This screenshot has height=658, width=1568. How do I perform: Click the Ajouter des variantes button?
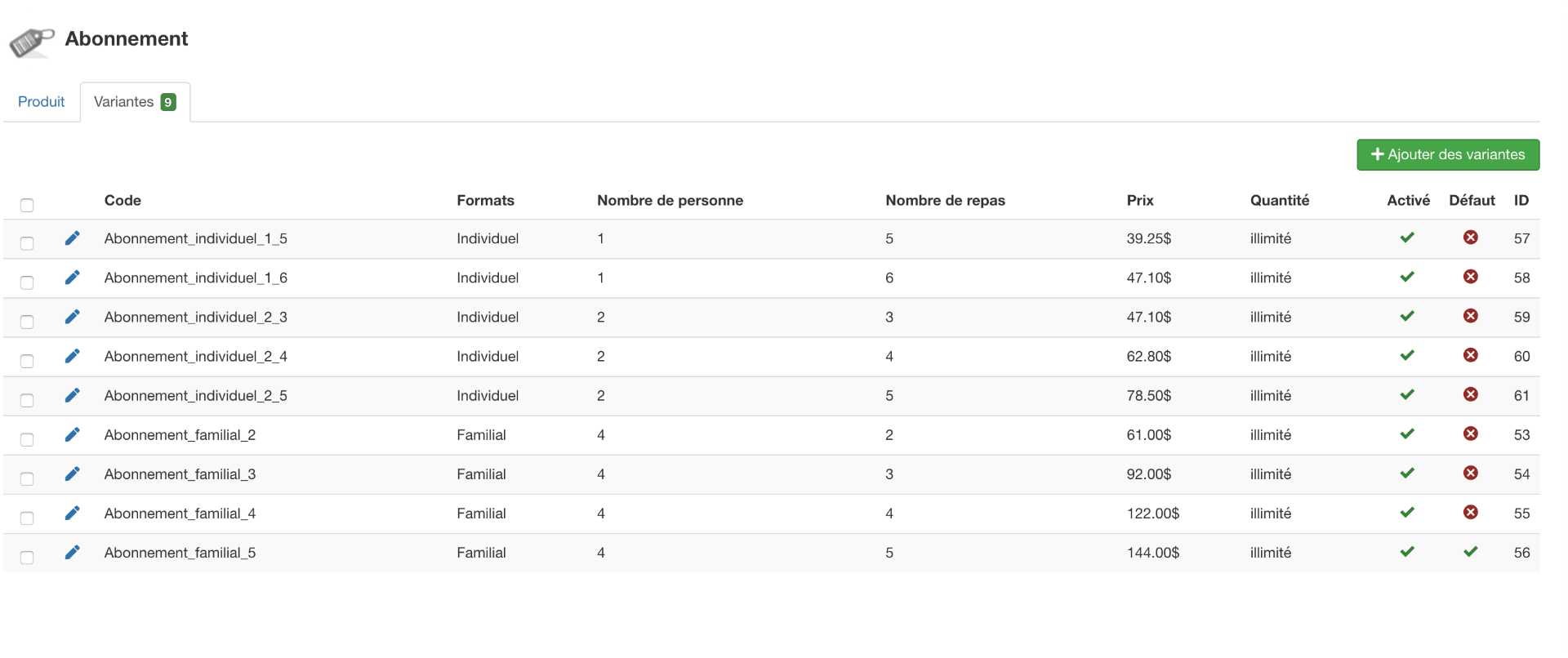[x=1448, y=155]
